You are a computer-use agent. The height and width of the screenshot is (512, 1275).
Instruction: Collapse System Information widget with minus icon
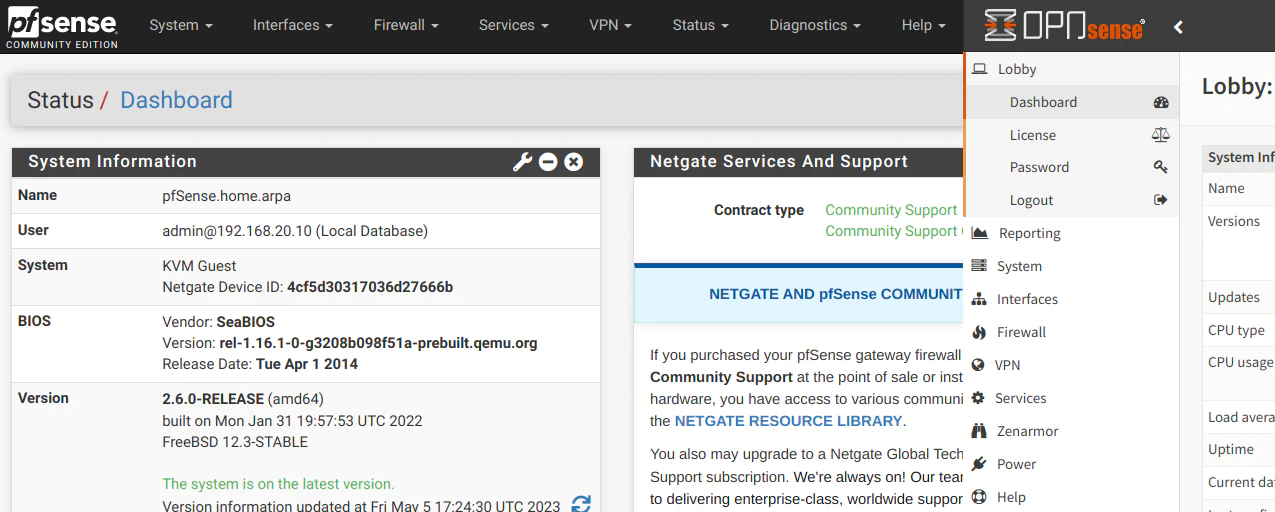click(x=548, y=162)
